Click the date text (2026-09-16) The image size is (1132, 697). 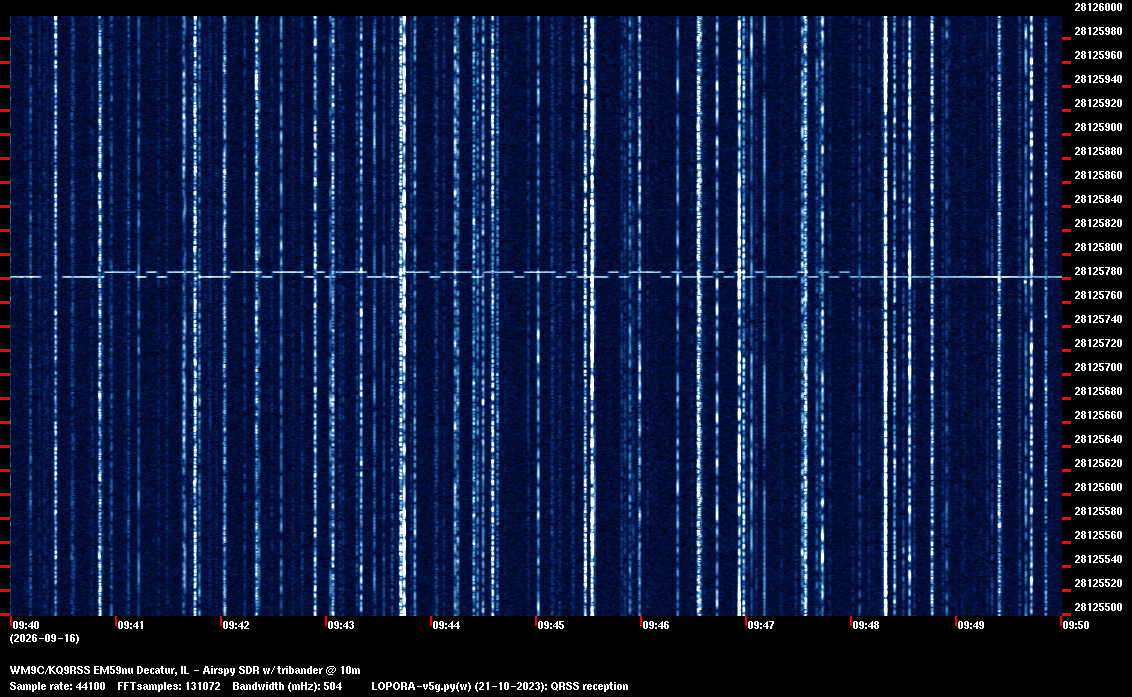pos(45,638)
